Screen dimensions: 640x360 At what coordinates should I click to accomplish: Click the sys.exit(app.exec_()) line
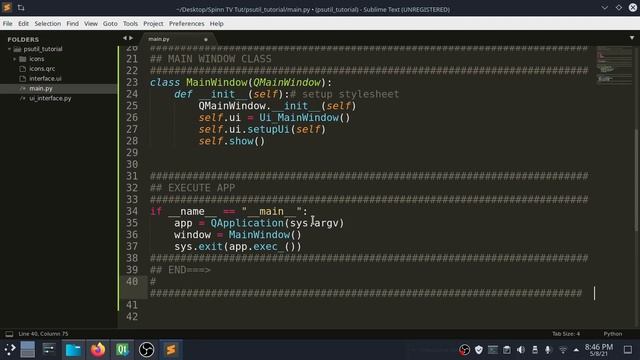238,247
